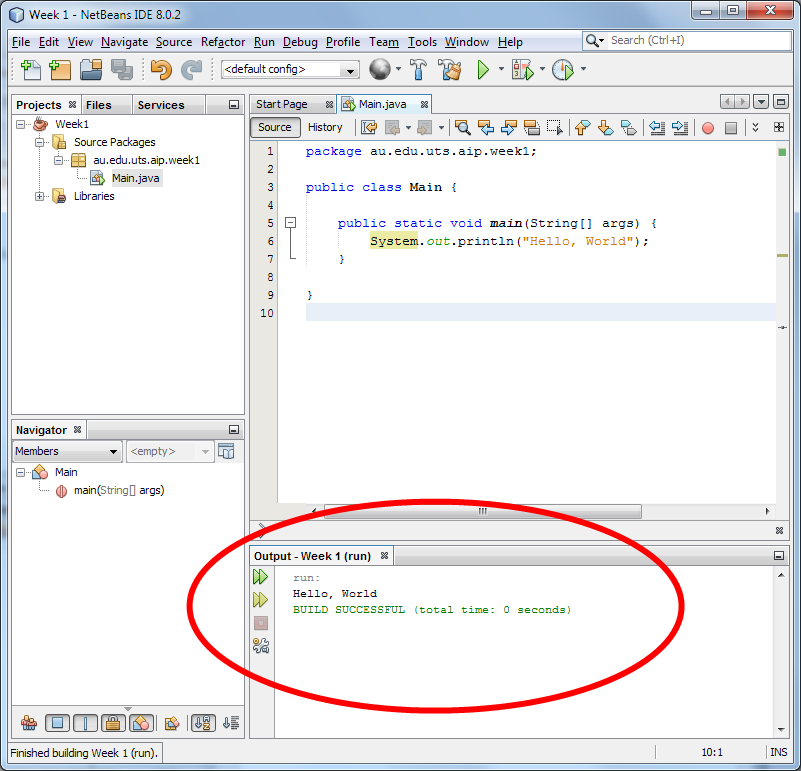Click the editor Find Selection magnifier icon
801x771 pixels.
click(462, 127)
